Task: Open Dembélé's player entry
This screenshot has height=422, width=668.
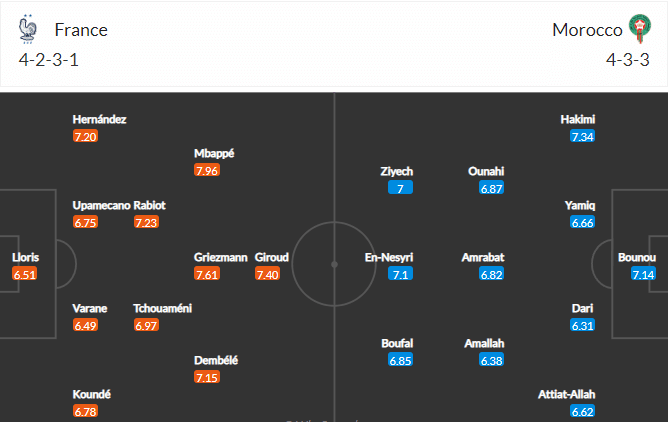Action: pos(216,369)
